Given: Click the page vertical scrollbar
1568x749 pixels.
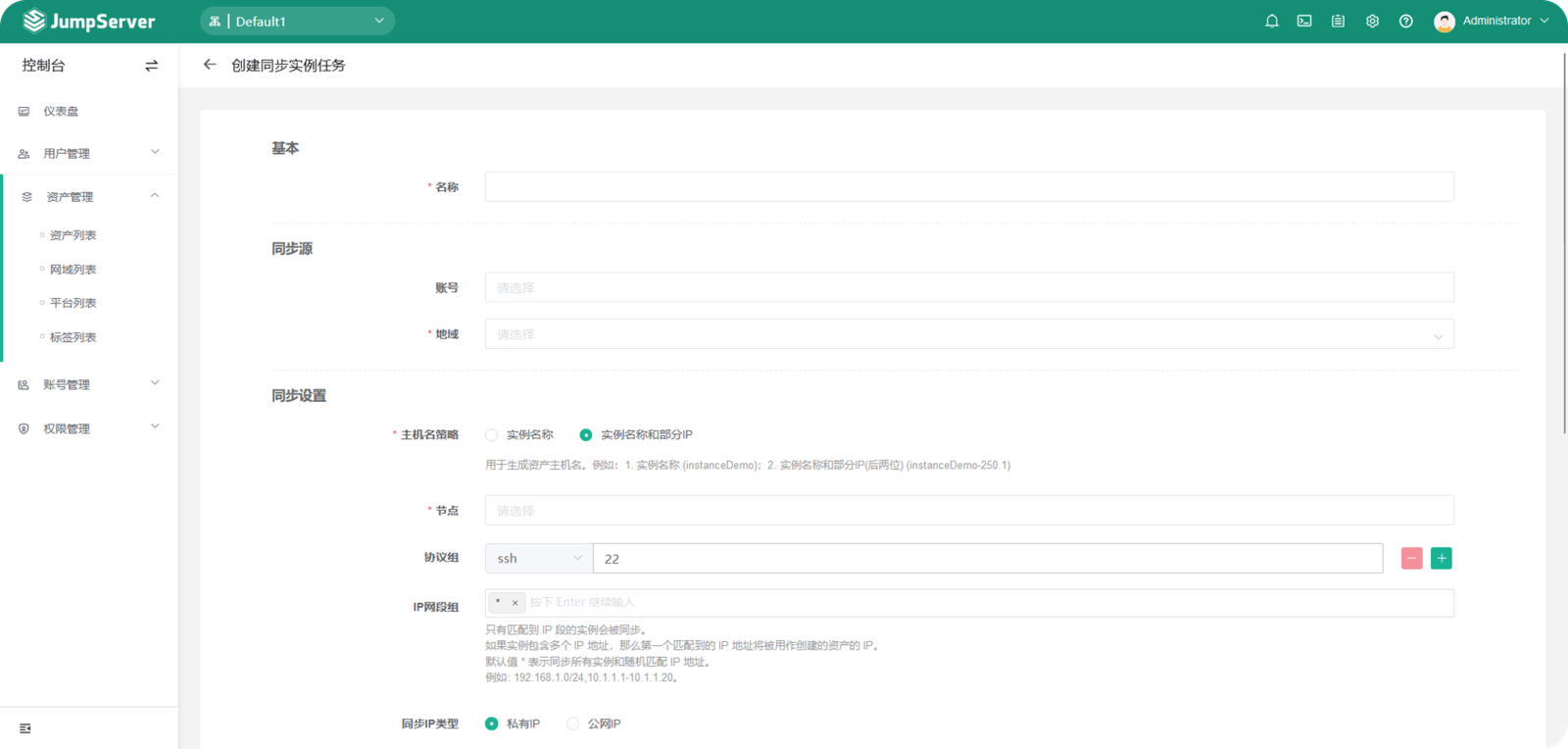Looking at the screenshot, I should point(1564,243).
